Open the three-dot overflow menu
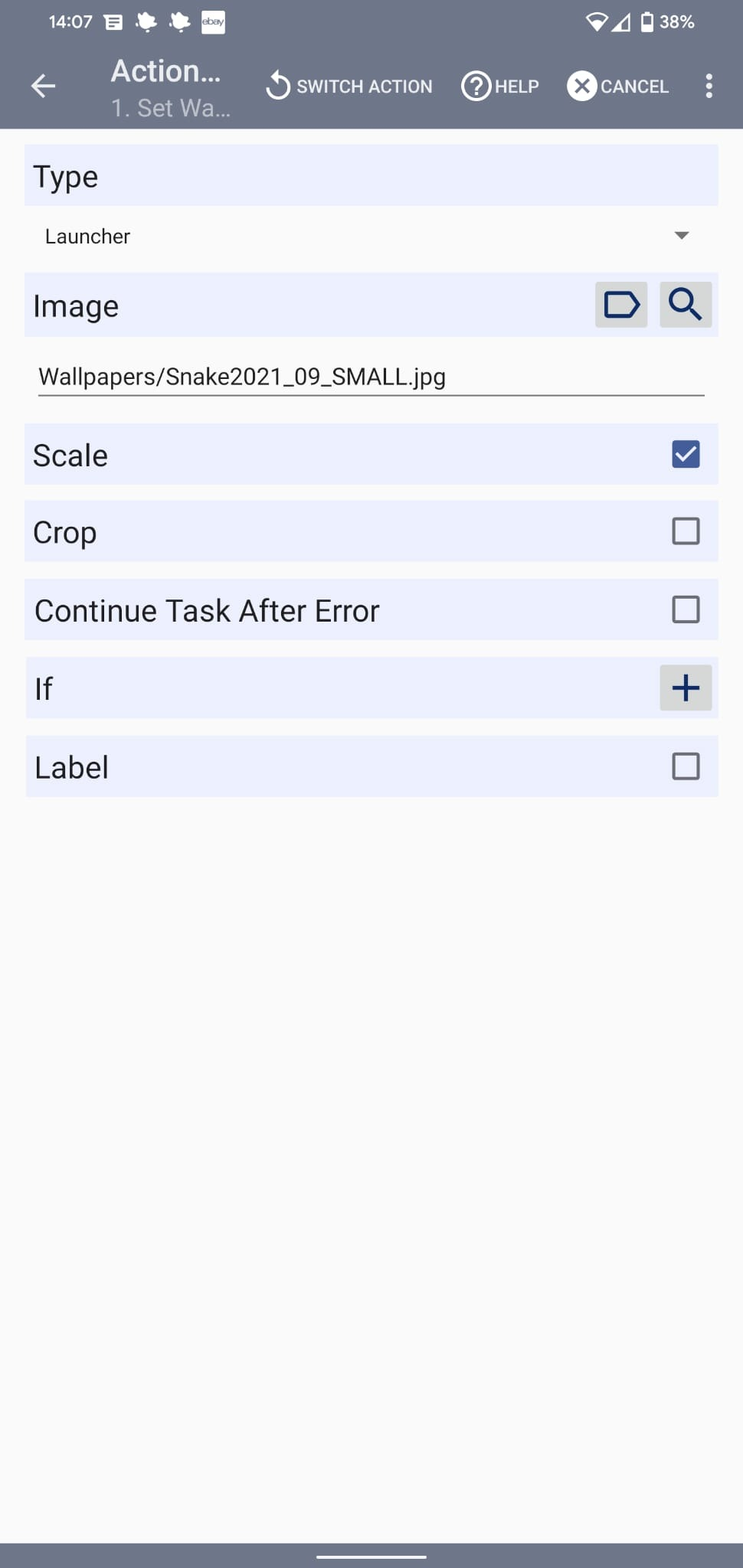Image resolution: width=743 pixels, height=1568 pixels. [x=709, y=86]
